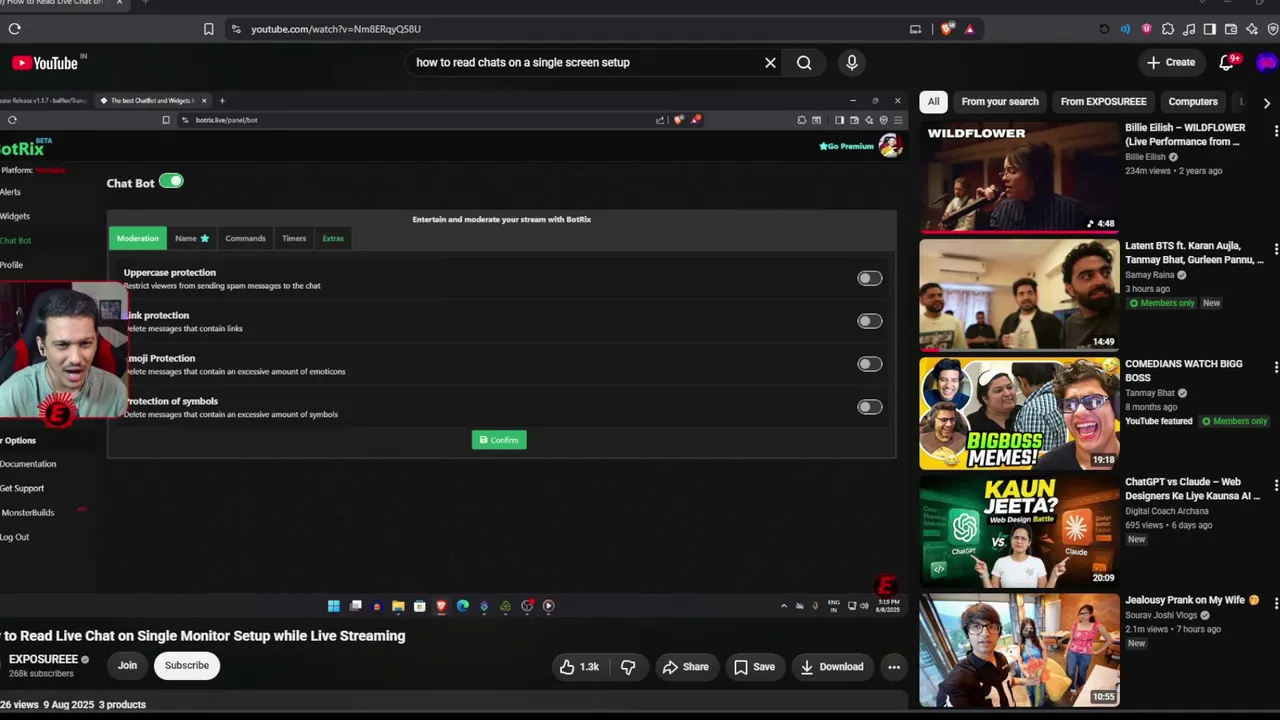The width and height of the screenshot is (1280, 720).
Task: Clear the YouTube search text with the X
Action: tap(770, 63)
